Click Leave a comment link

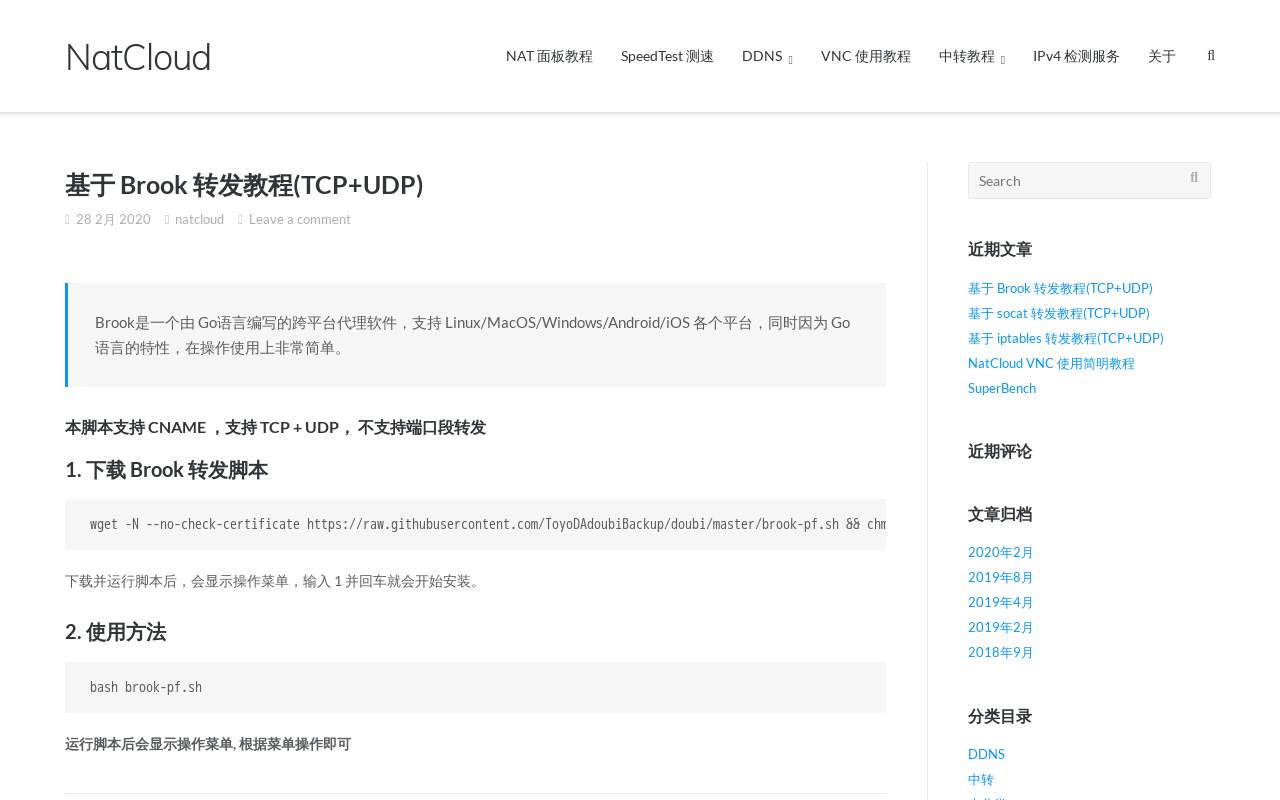[300, 219]
